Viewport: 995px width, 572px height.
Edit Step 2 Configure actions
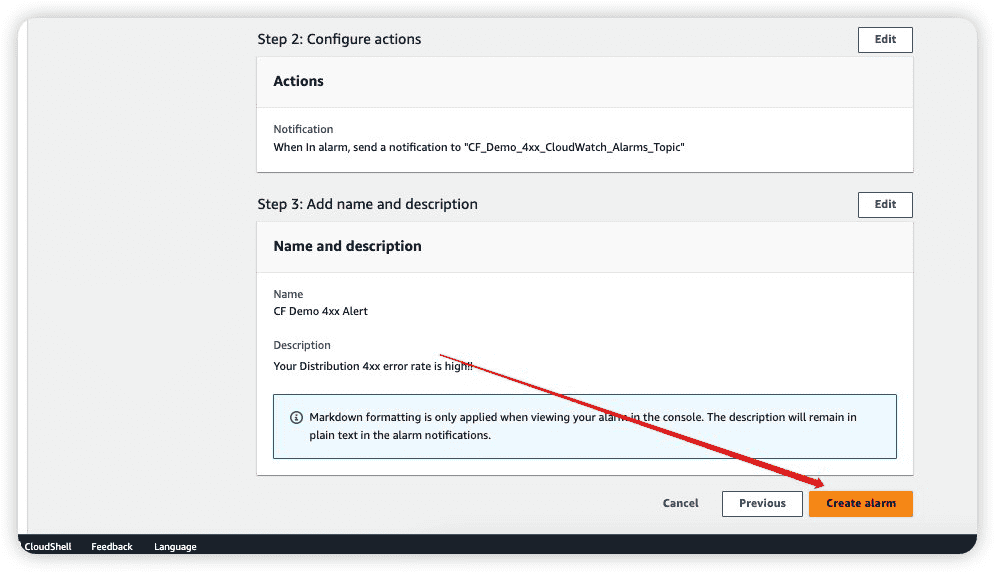885,39
